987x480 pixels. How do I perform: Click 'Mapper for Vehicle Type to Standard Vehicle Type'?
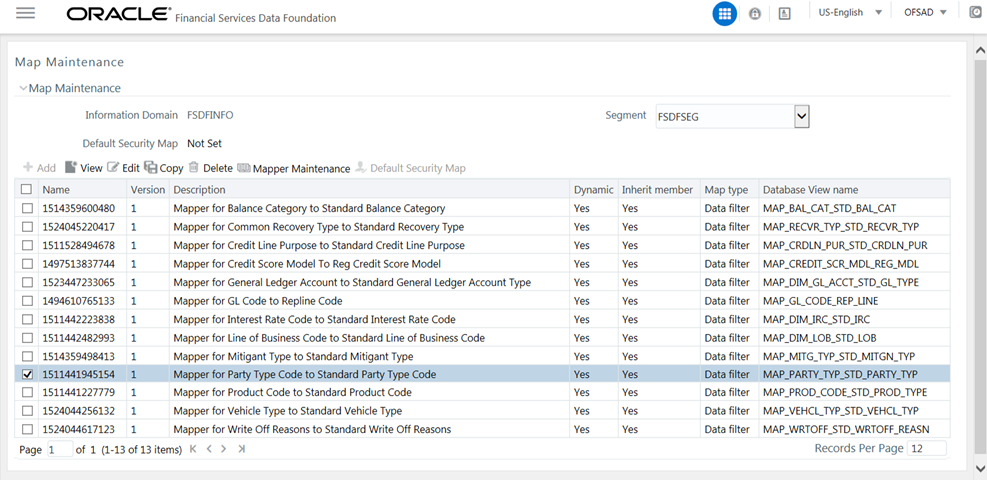click(288, 411)
